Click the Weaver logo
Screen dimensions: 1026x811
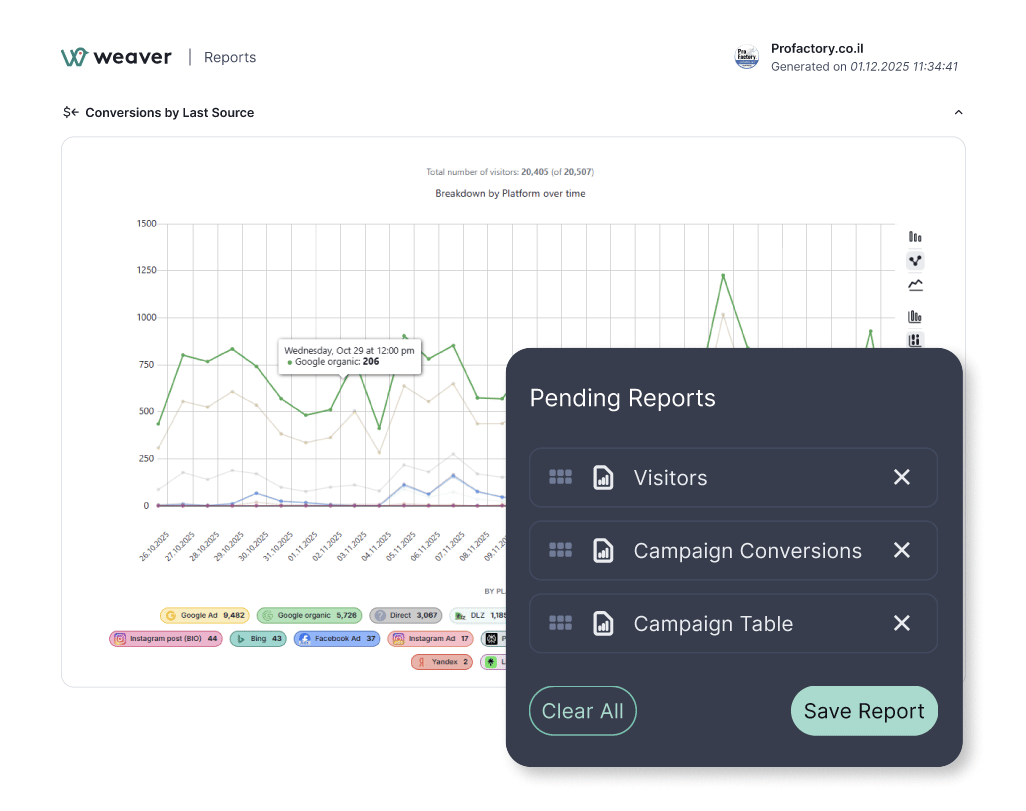click(x=116, y=57)
